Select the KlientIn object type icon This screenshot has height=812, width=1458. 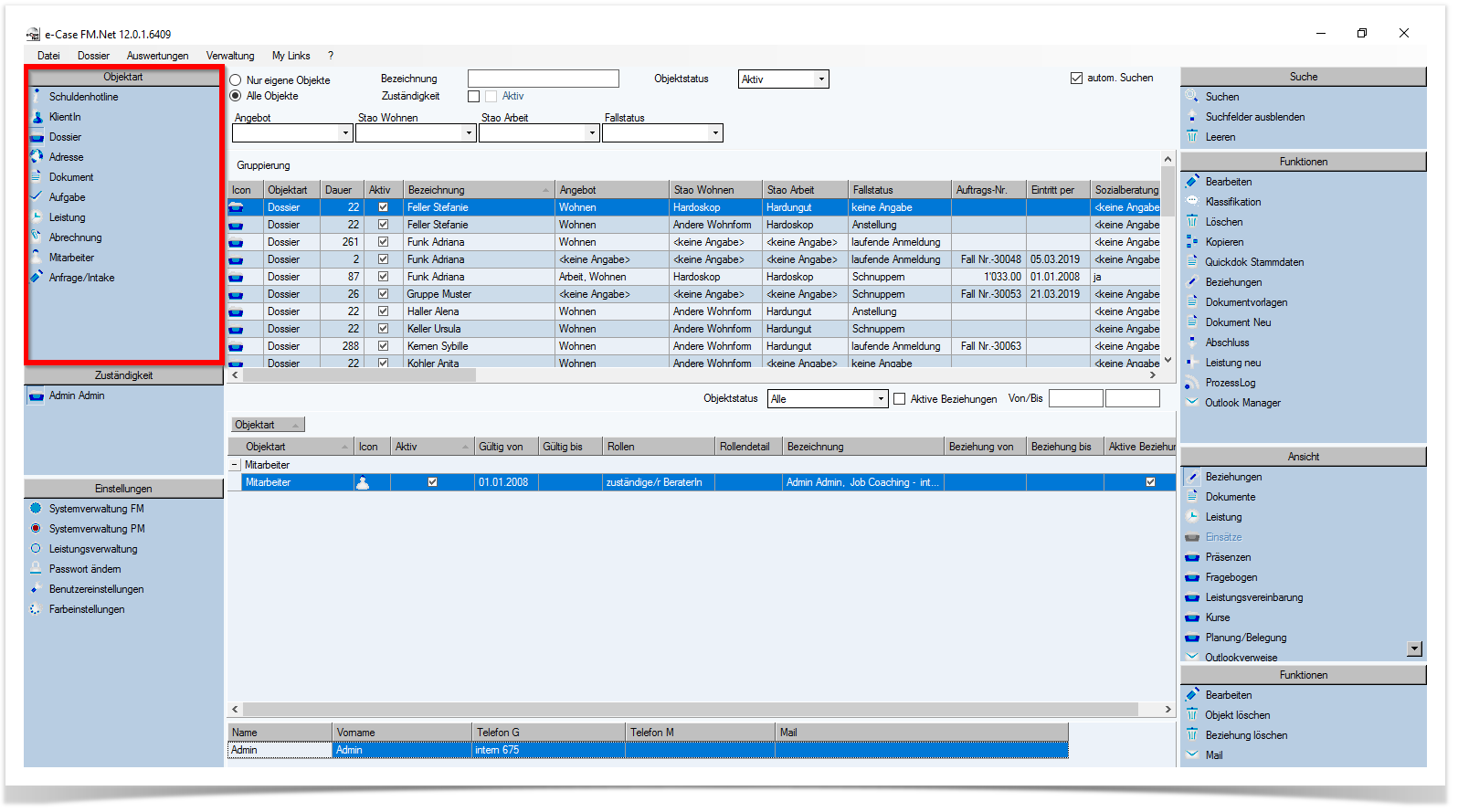37,117
